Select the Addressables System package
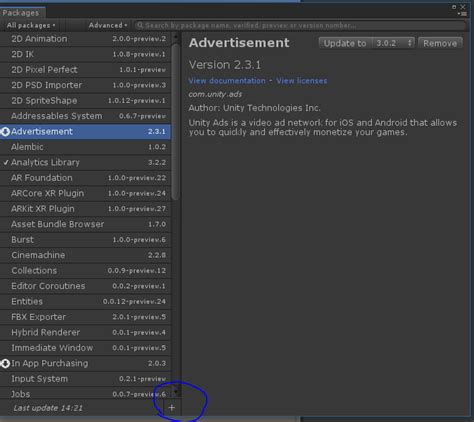Viewport: 474px width, 422px height. 85,116
